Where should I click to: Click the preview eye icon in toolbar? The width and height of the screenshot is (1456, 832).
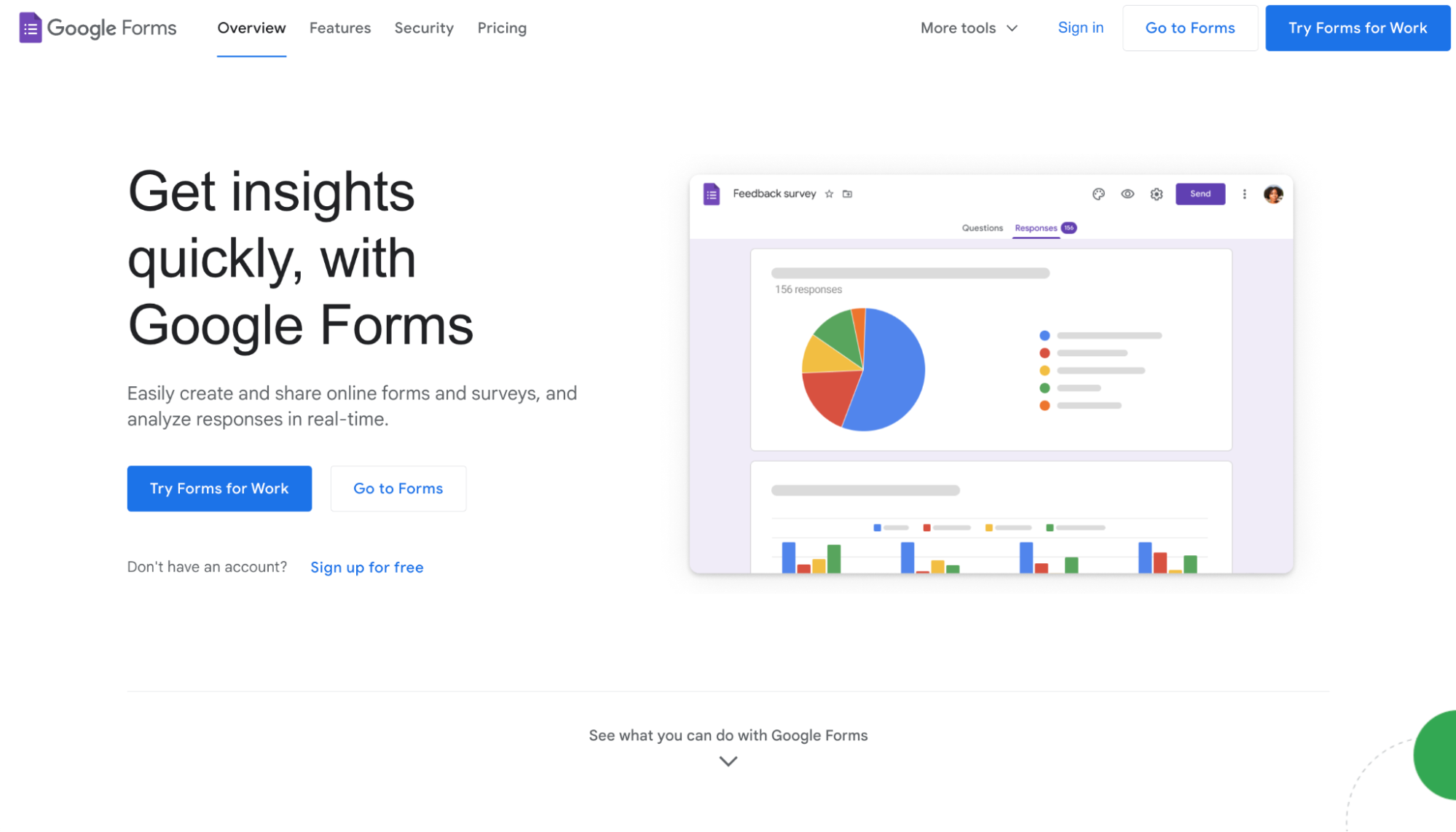pos(1126,193)
